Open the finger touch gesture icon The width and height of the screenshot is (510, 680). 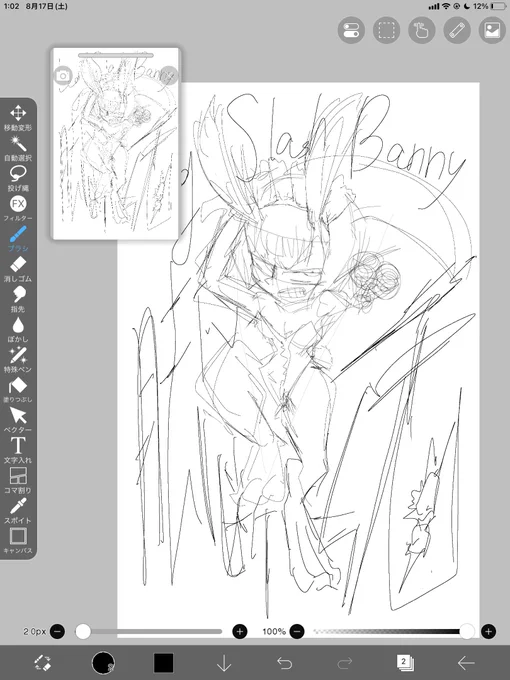point(422,30)
